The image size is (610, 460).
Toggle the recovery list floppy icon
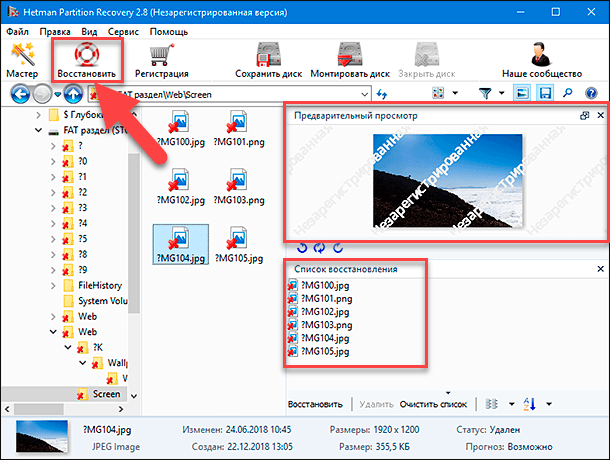[545, 93]
